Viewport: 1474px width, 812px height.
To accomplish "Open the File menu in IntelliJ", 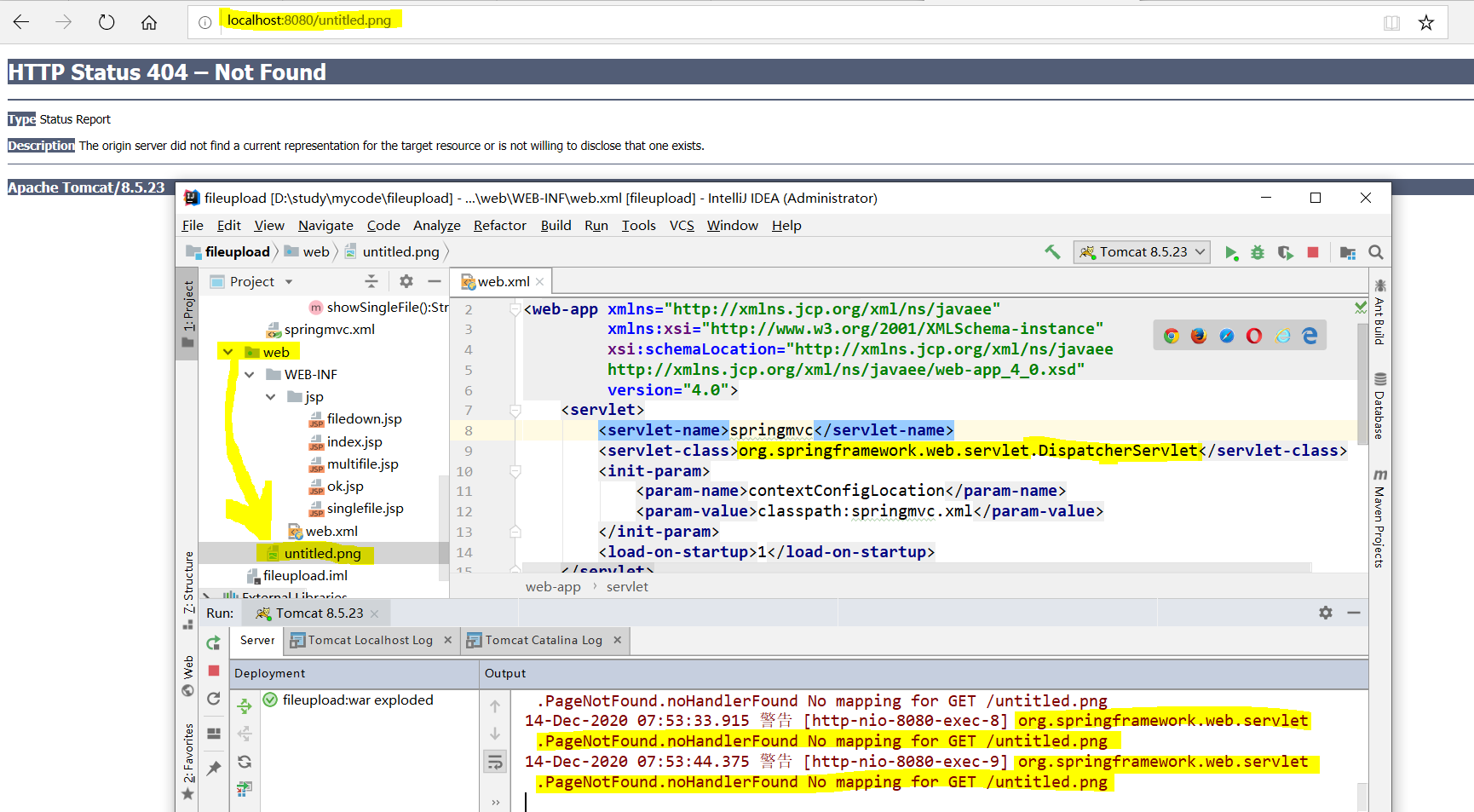I will tap(193, 226).
